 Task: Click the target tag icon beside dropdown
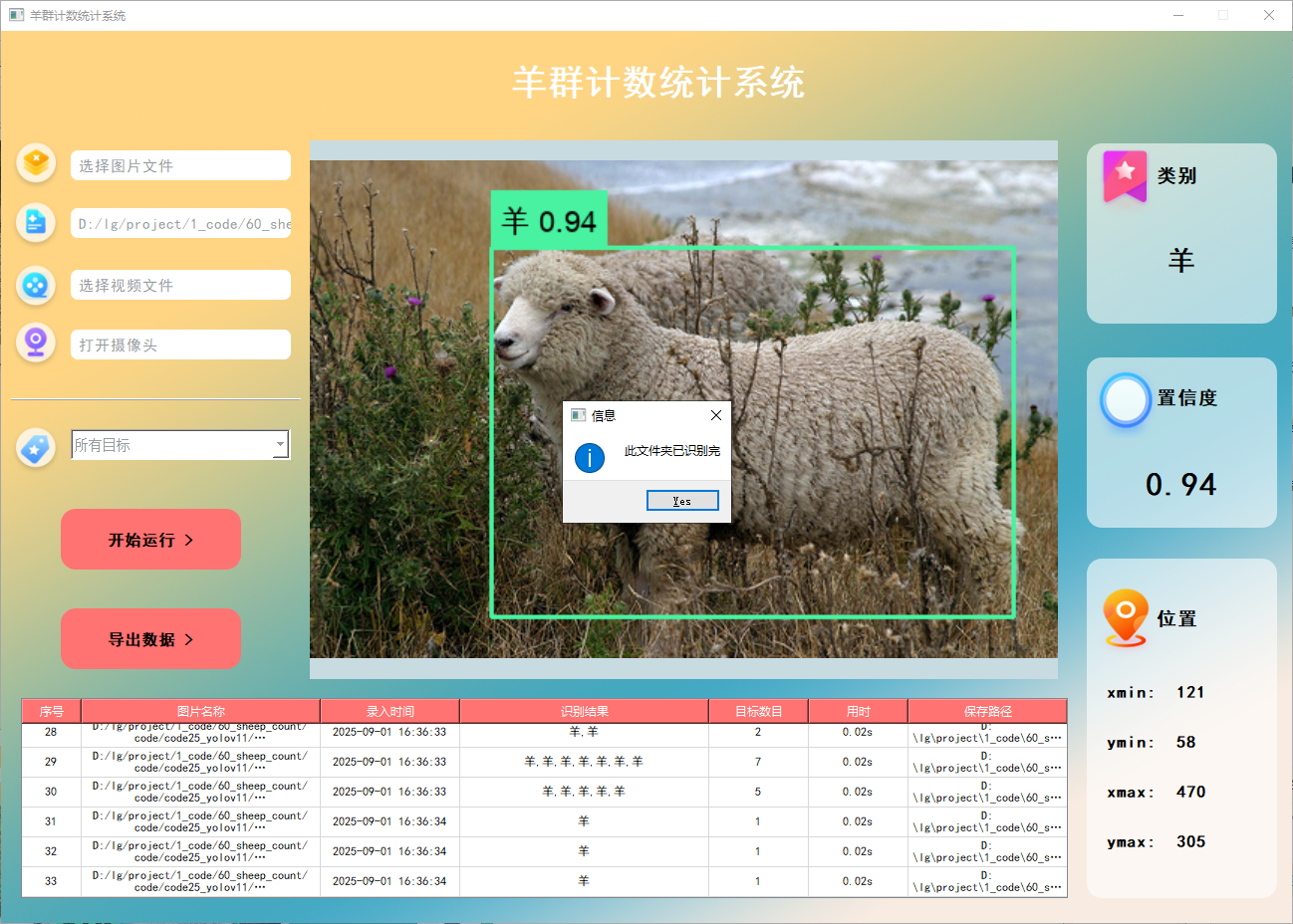37,448
